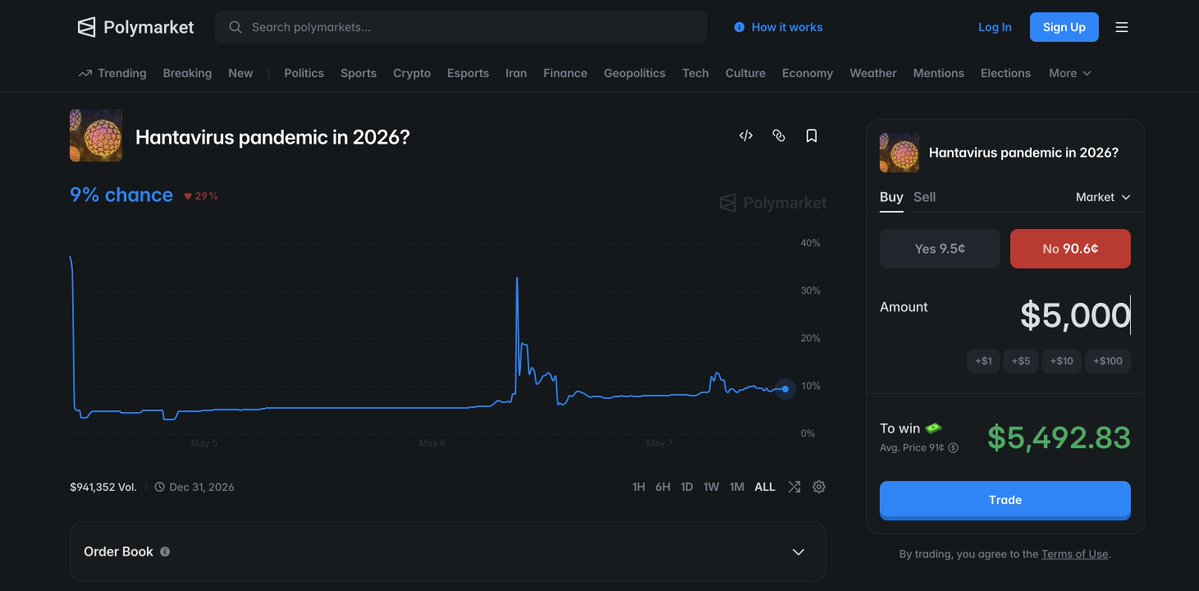The width and height of the screenshot is (1199, 591).
Task: Open the Esports category
Action: click(468, 73)
